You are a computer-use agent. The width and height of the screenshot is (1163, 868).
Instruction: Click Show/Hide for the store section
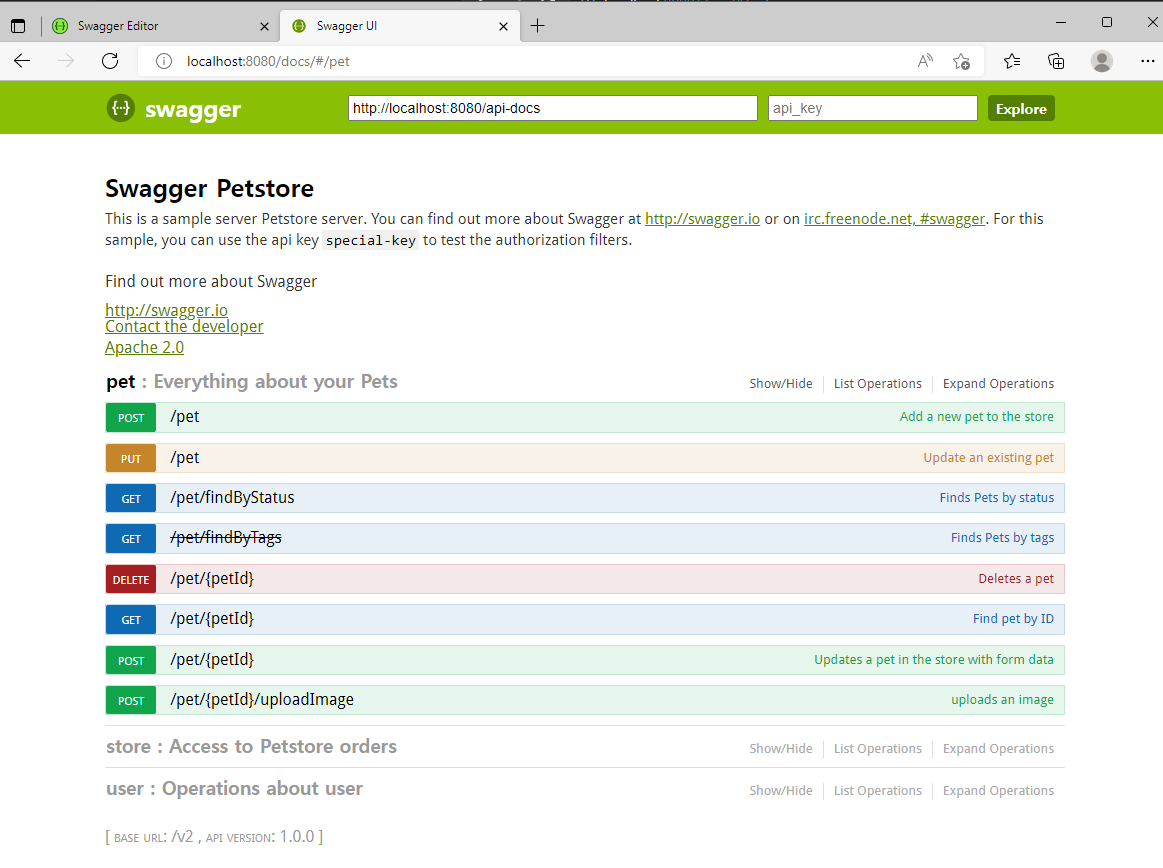[780, 749]
